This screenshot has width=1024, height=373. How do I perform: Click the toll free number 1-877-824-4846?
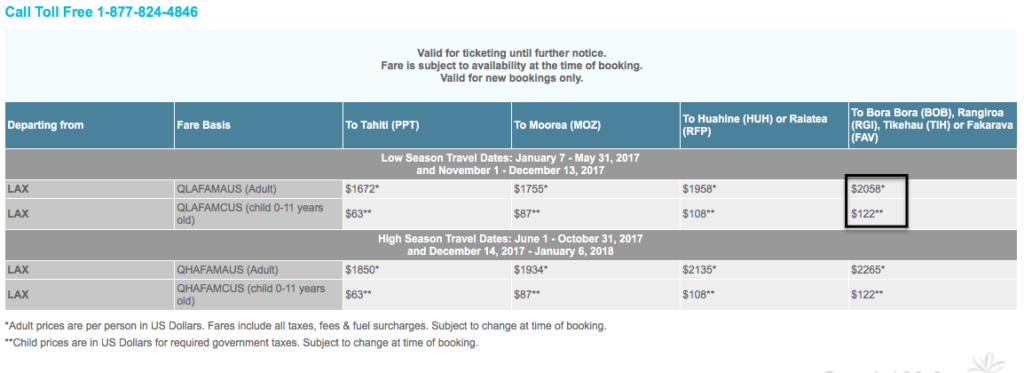point(147,12)
